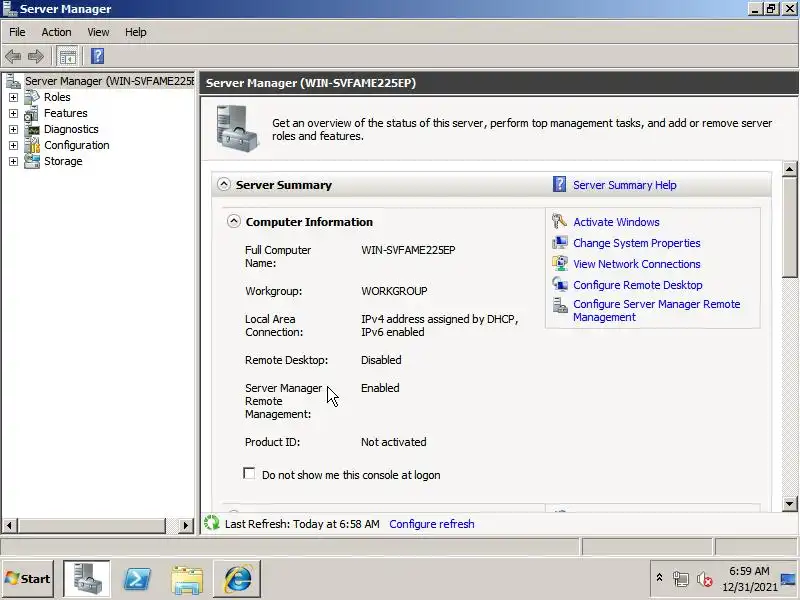Click the Configure Remote Desktop icon
This screenshot has width=800, height=600.
tap(560, 284)
